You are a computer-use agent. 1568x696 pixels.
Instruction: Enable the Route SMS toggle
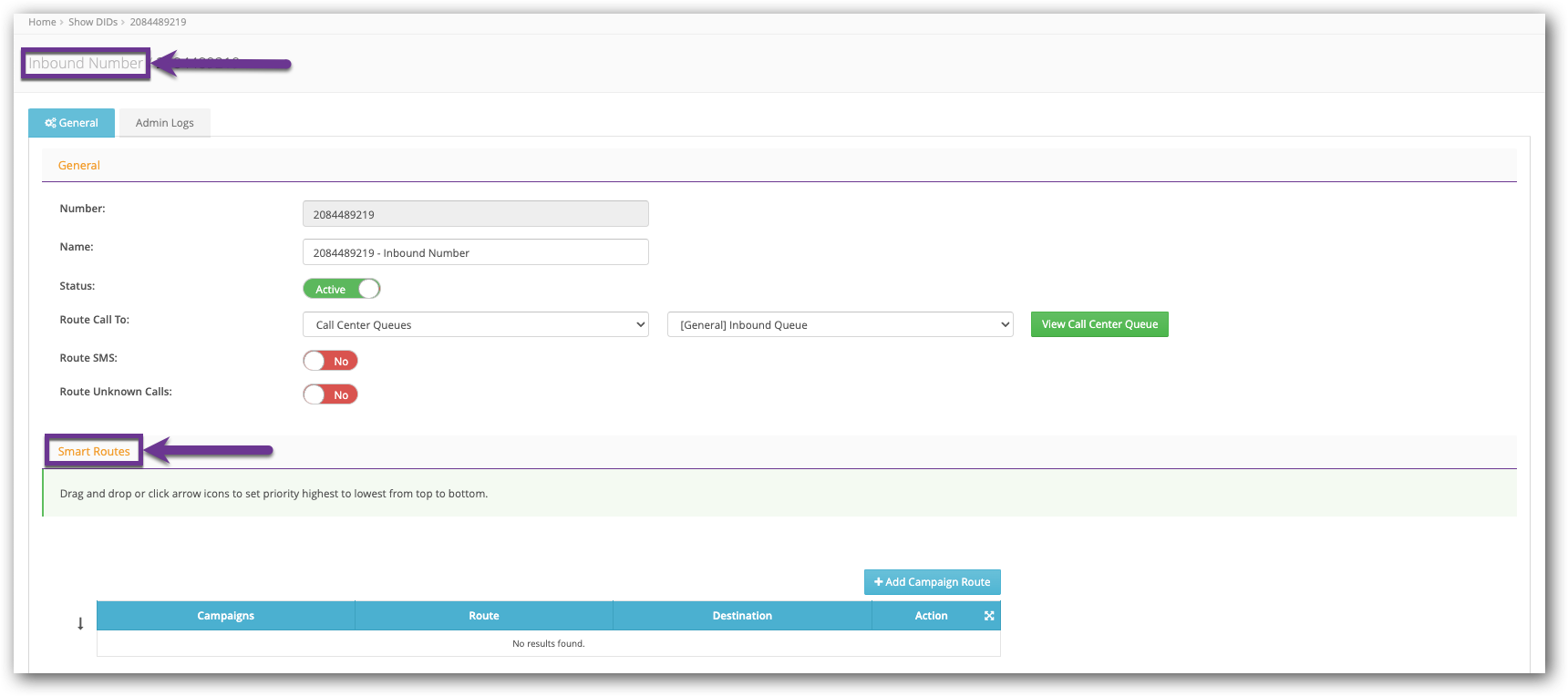click(x=330, y=361)
